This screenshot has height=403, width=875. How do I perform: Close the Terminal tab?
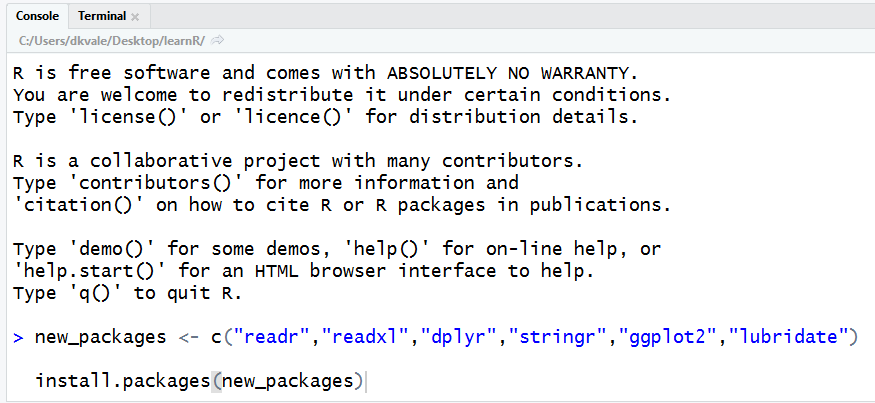134,17
